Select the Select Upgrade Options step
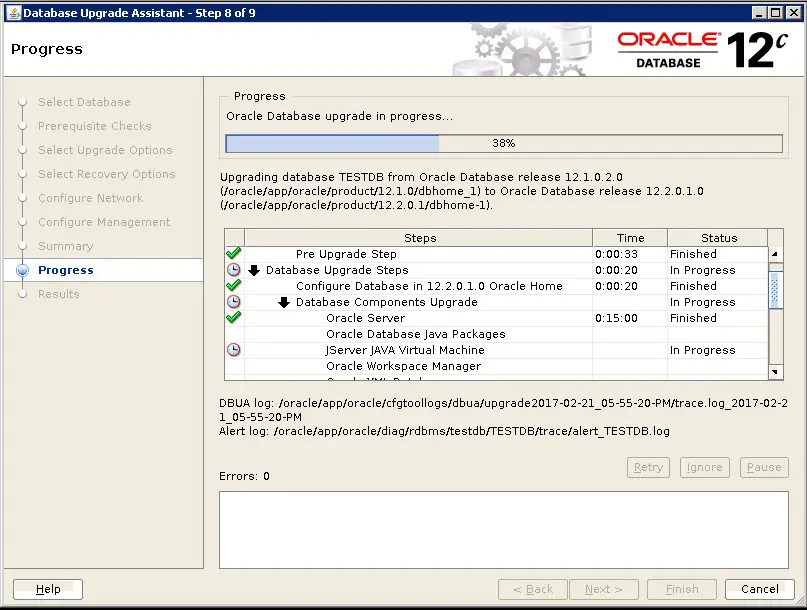807x610 pixels. tap(105, 150)
